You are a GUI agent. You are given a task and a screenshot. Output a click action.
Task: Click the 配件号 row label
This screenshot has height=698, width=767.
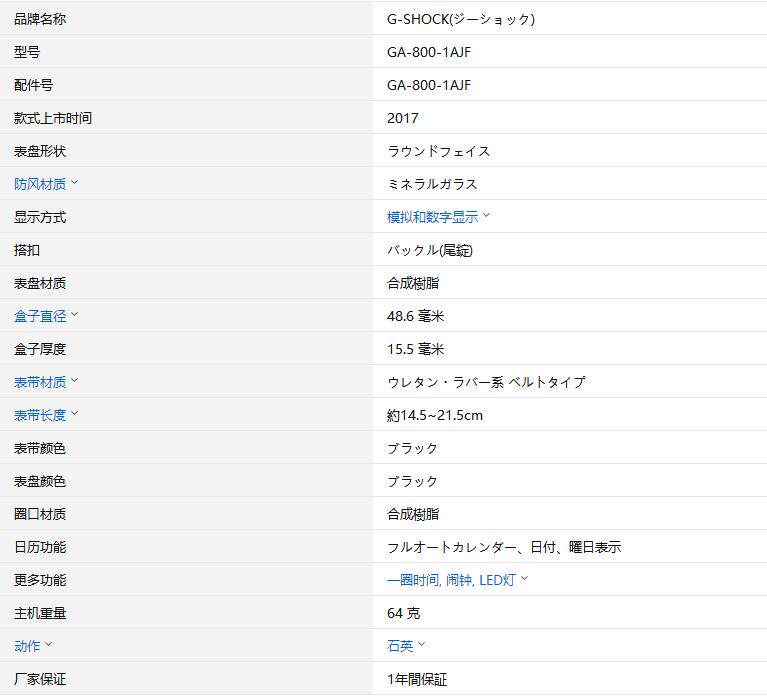(x=33, y=85)
